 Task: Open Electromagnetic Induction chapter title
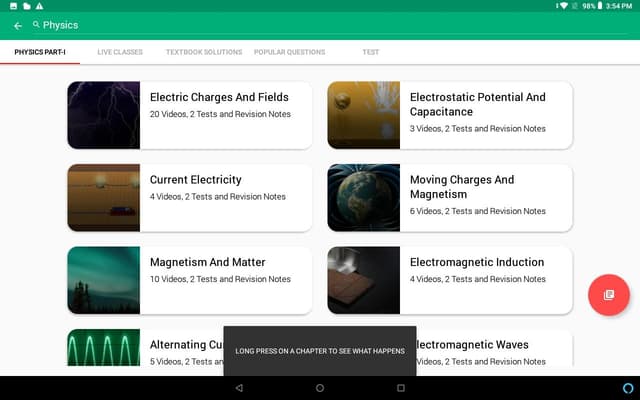477,262
